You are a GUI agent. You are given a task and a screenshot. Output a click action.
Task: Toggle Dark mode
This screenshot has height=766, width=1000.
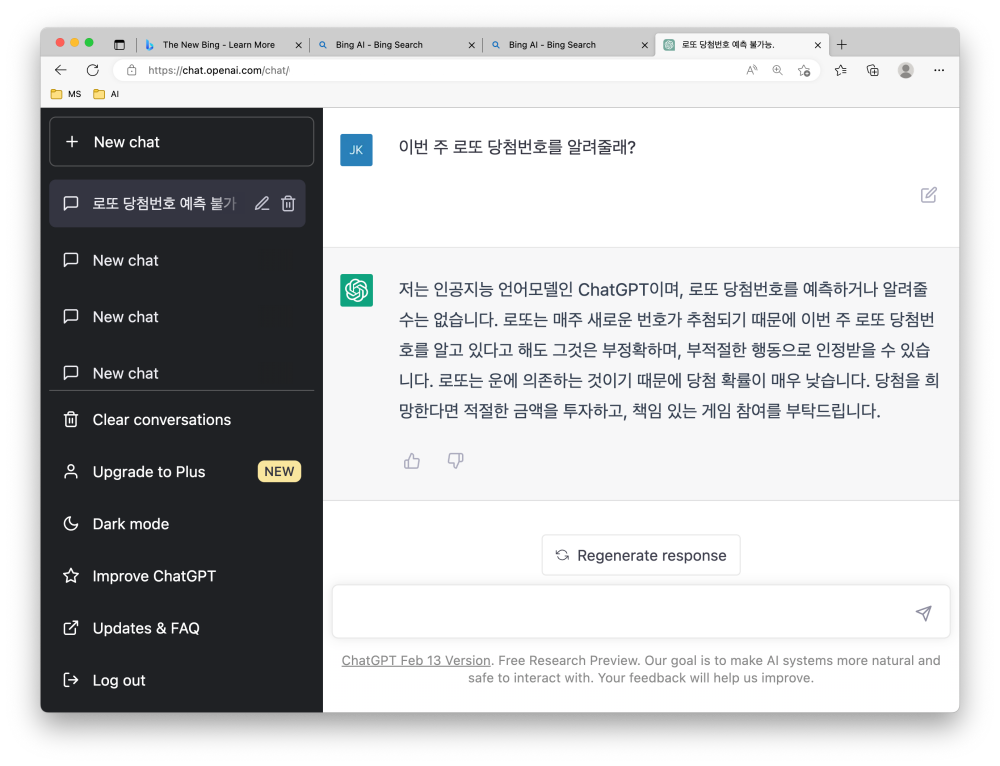pos(181,524)
